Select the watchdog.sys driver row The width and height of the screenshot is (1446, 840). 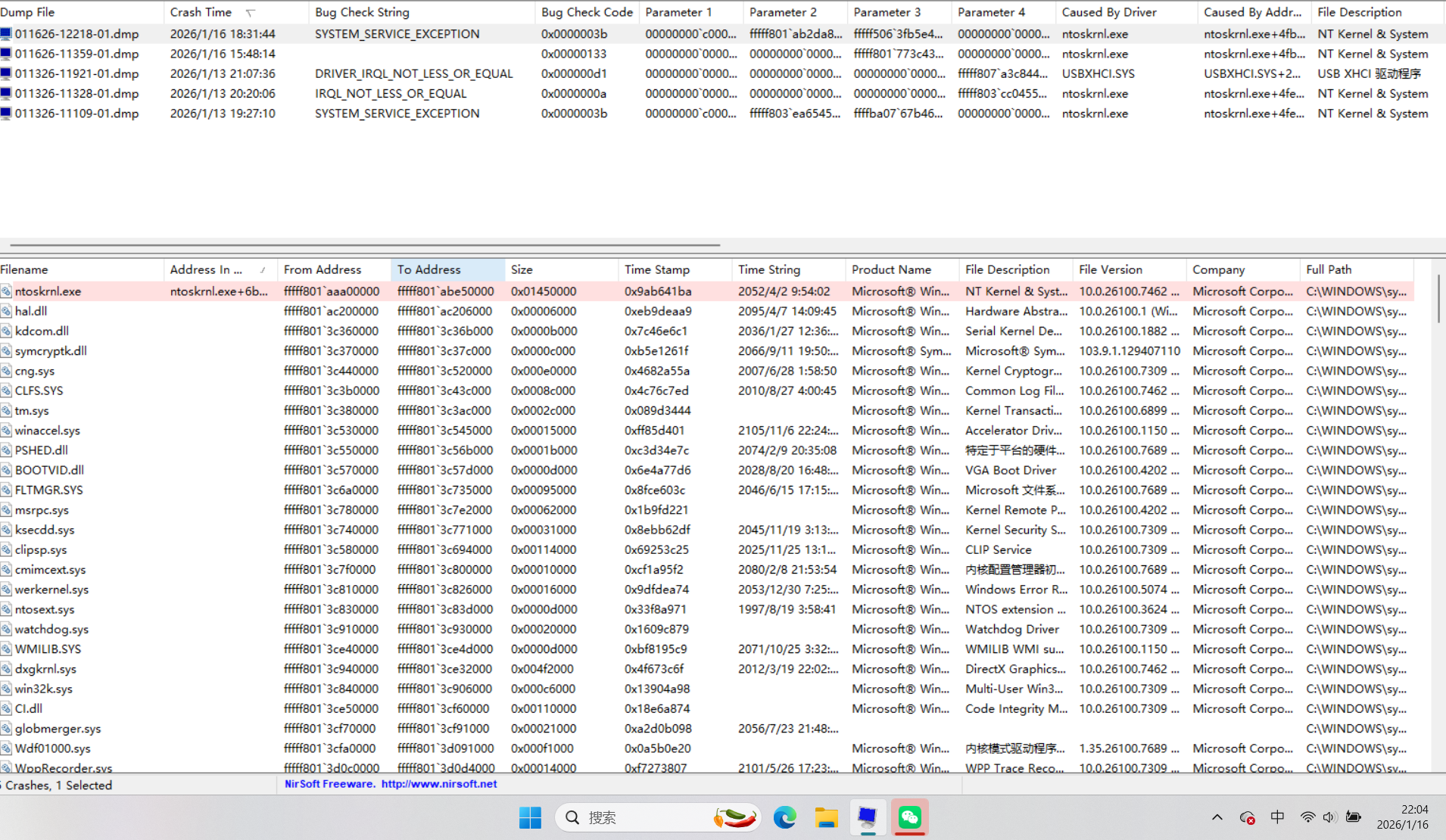point(706,629)
